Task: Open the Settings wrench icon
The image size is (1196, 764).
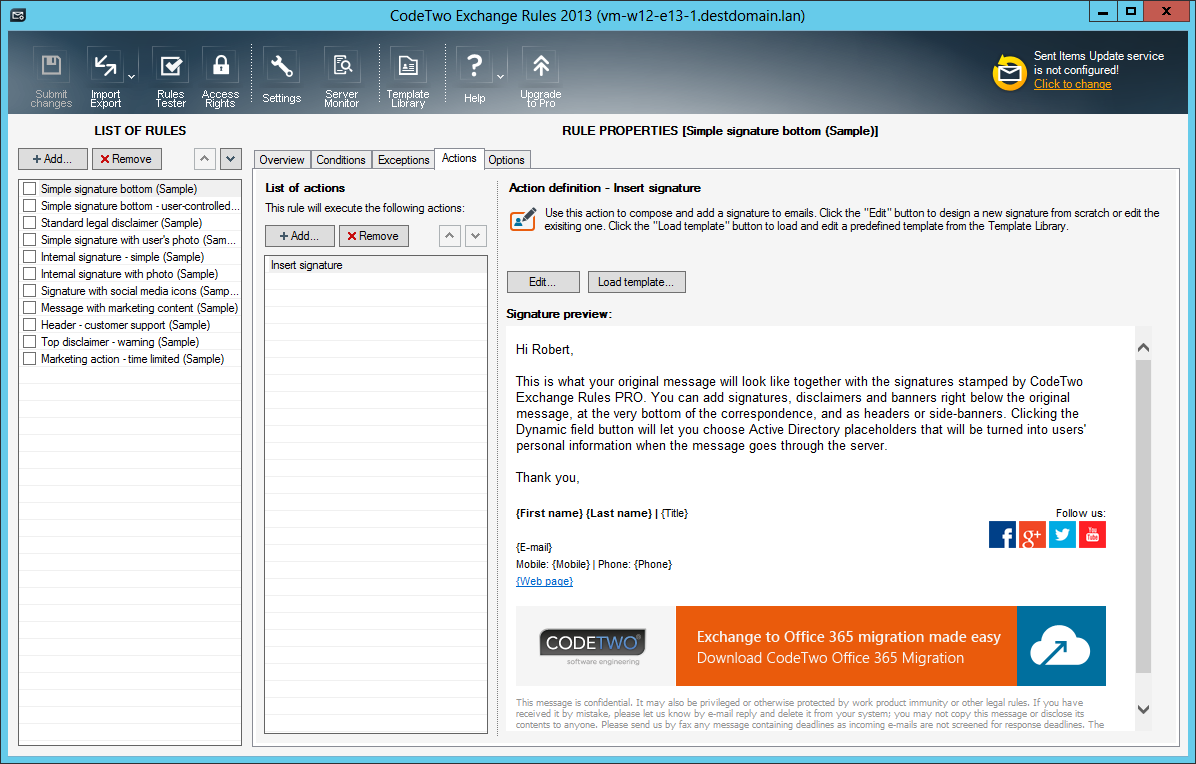Action: click(x=281, y=75)
